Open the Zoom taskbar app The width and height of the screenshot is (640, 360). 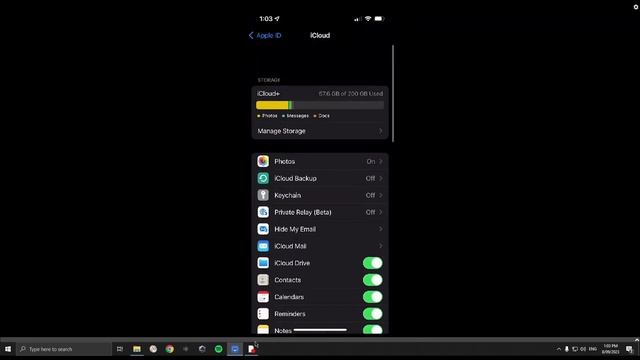235,349
